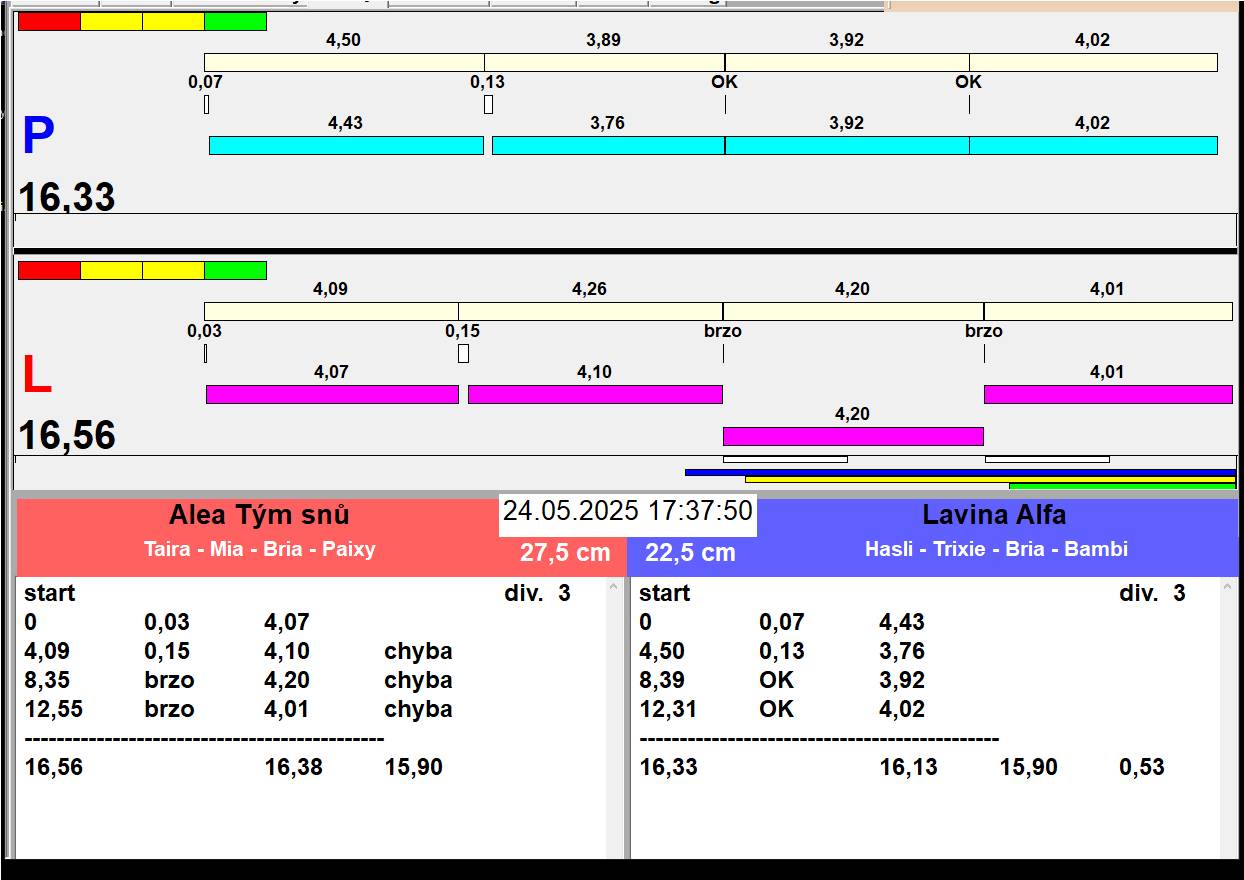Click brzo in the 8,35 table row
The width and height of the screenshot is (1244, 880).
(x=169, y=680)
